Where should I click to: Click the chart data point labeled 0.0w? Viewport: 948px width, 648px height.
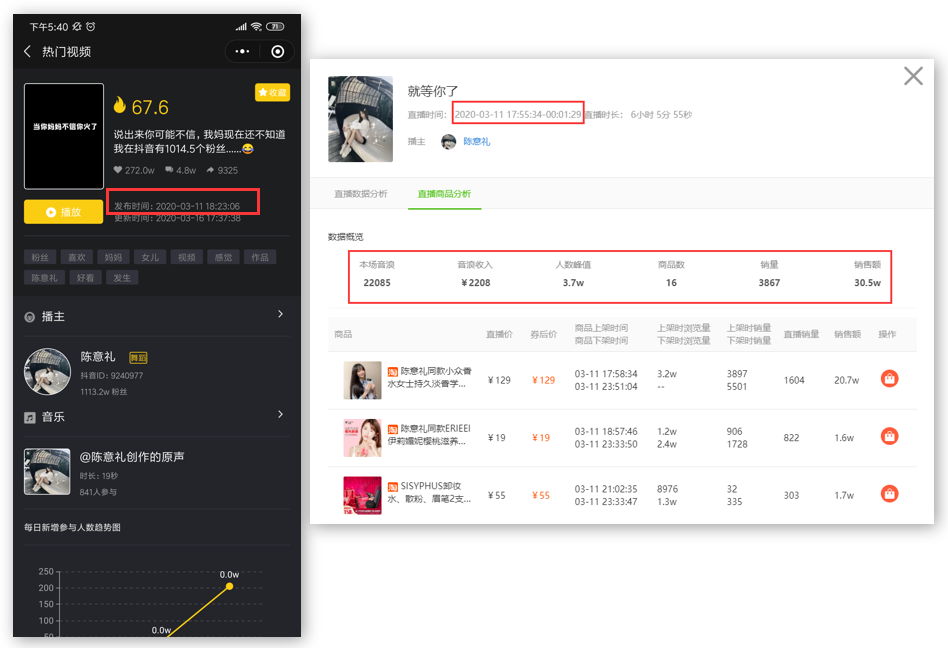[x=230, y=587]
